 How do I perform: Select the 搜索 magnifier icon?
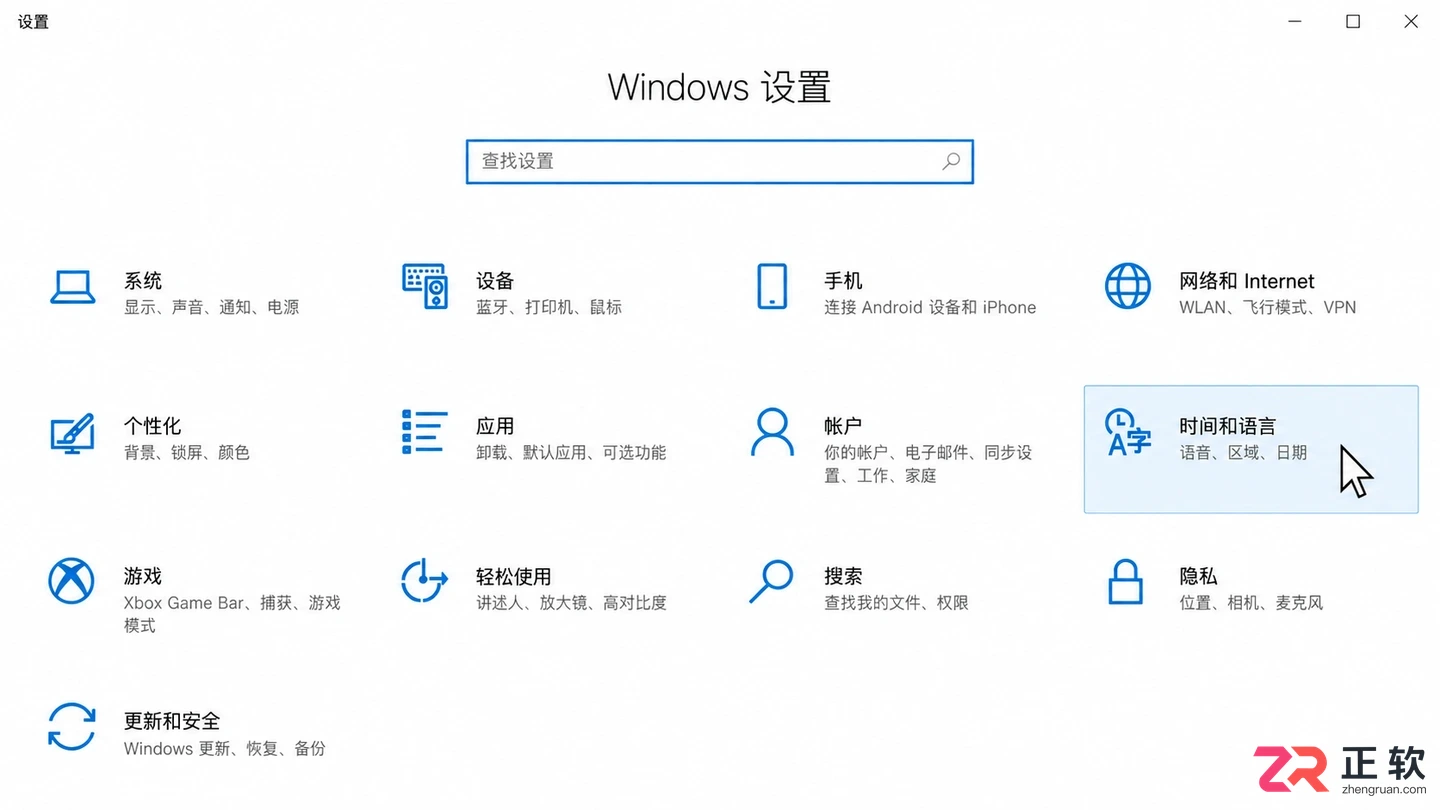(771, 581)
